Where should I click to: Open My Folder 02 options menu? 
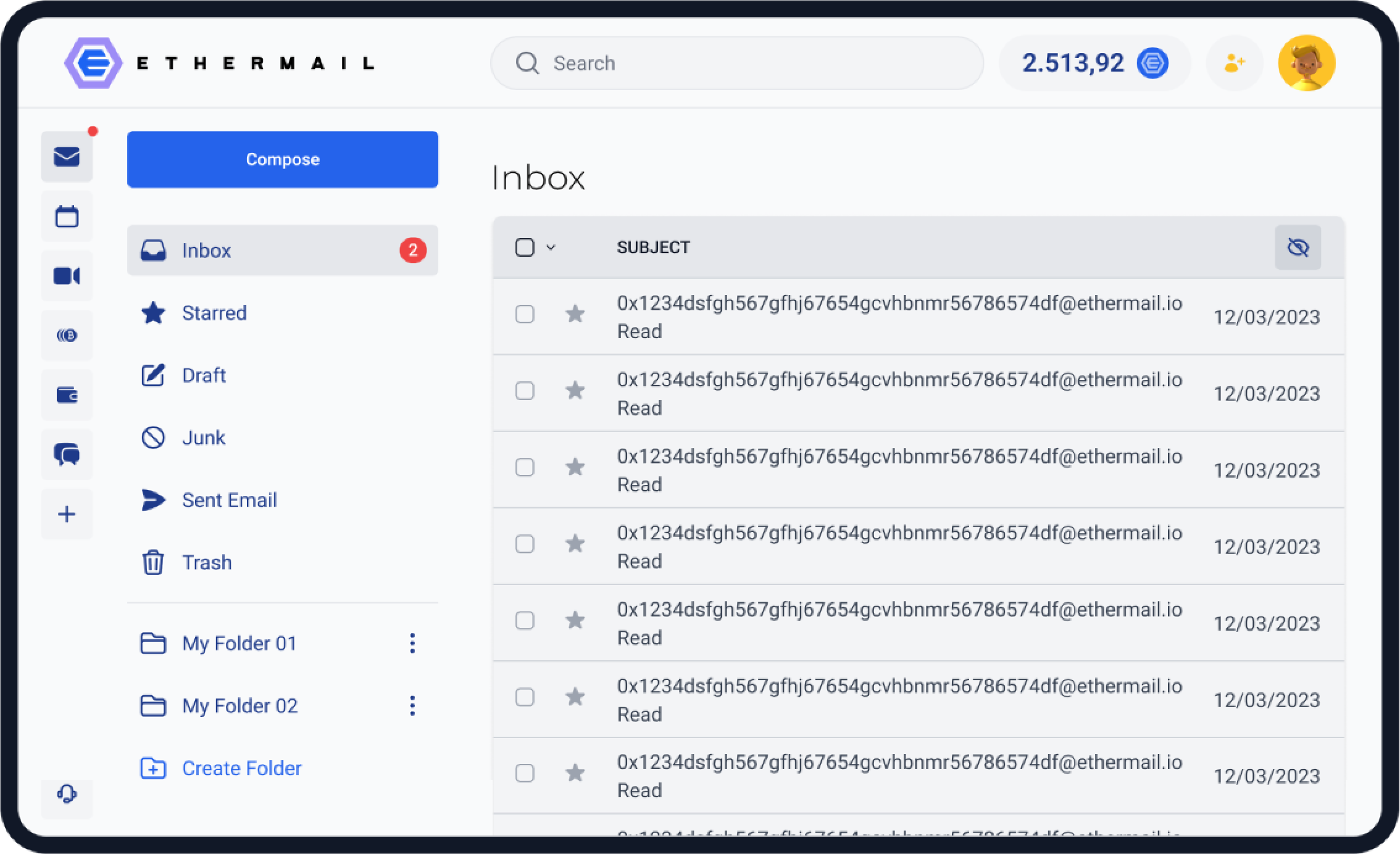(412, 705)
